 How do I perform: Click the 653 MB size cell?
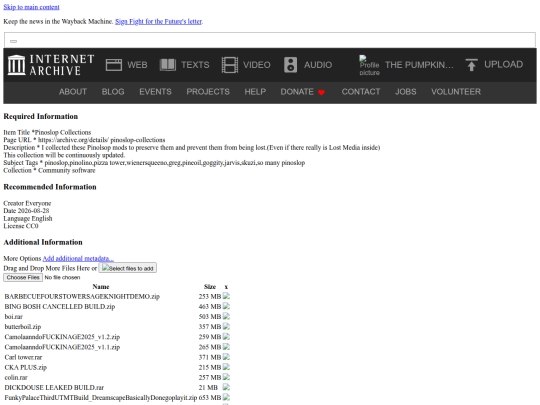[210, 397]
